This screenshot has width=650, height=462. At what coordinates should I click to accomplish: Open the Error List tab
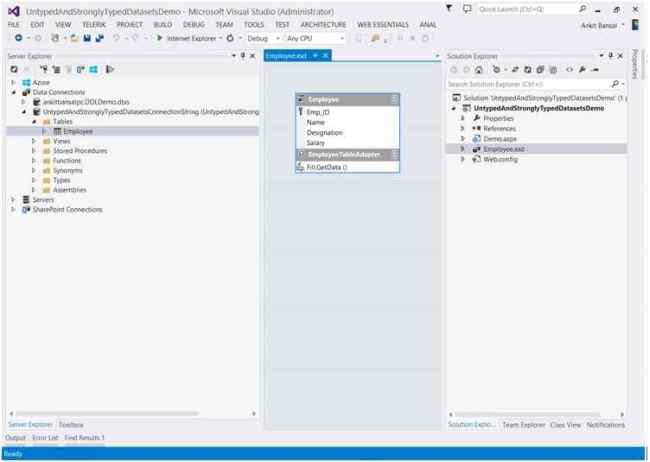pos(45,438)
